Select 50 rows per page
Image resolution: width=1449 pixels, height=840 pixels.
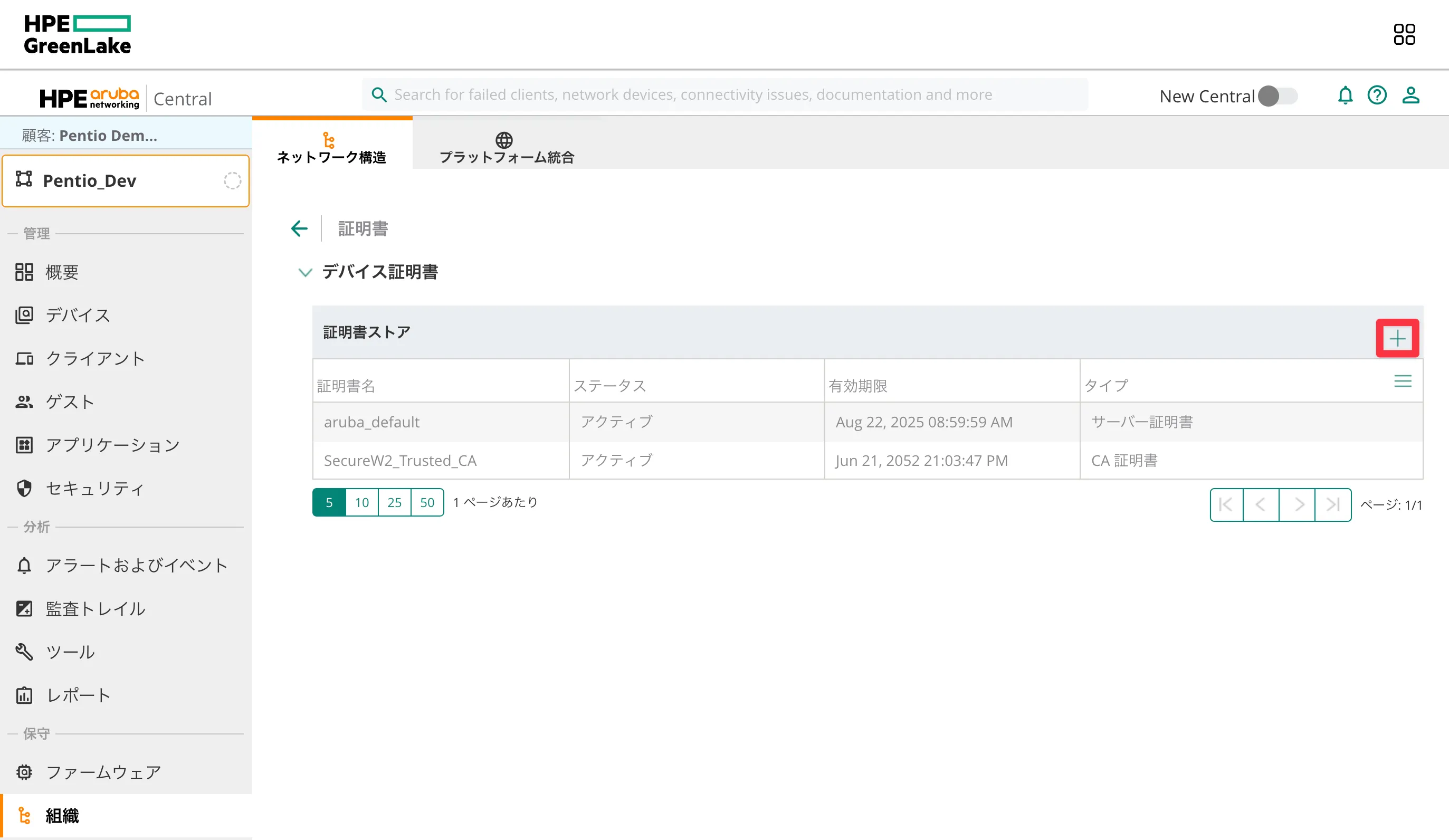coord(427,502)
